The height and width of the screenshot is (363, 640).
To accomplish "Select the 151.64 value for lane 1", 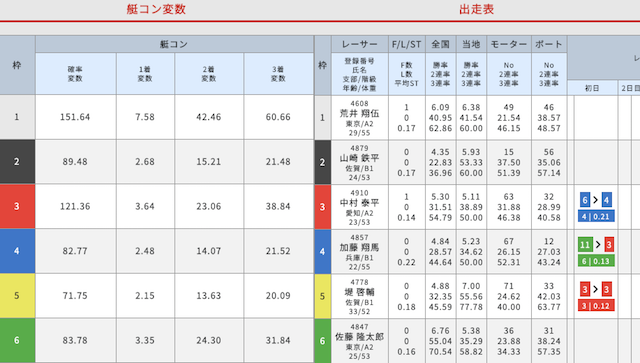I will [75, 117].
